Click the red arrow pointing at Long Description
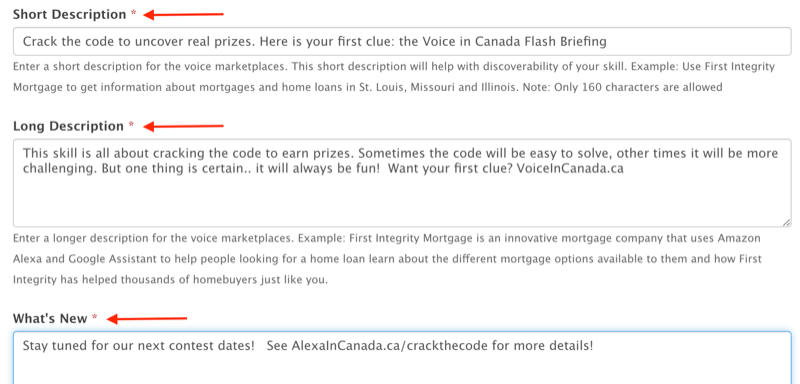This screenshot has width=800, height=384. tap(184, 126)
